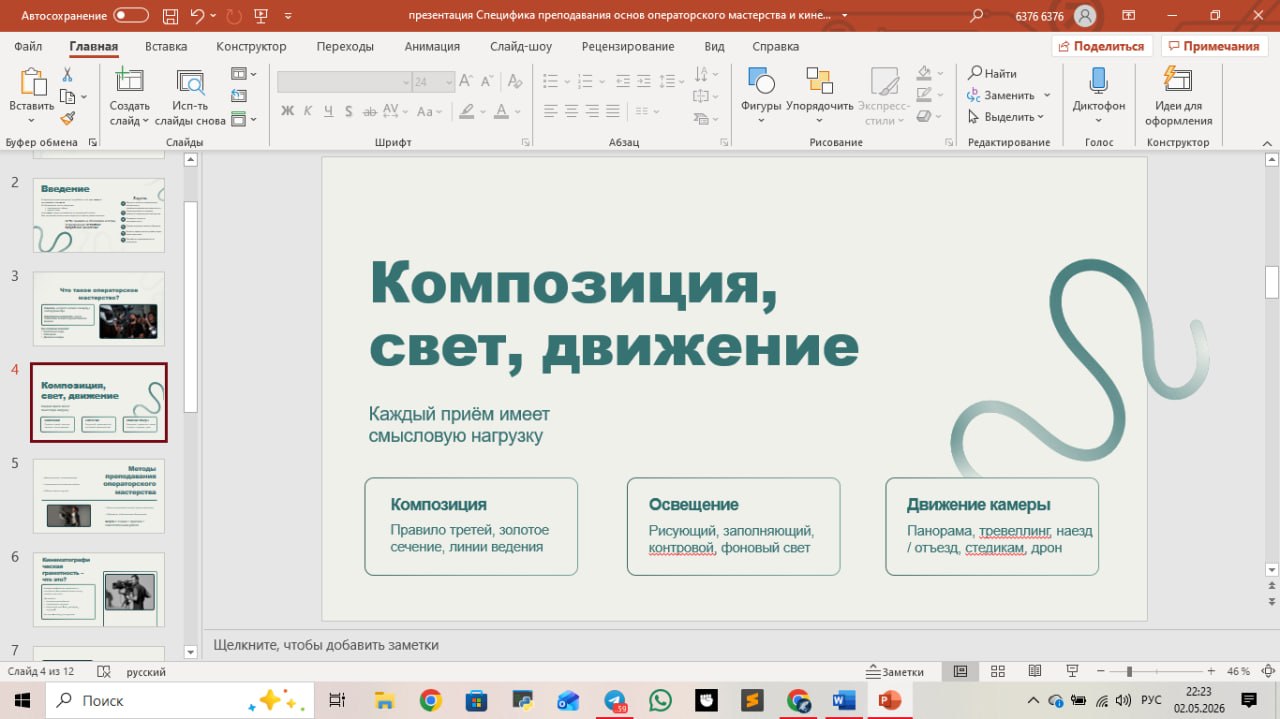Switch to the Анимация tab
This screenshot has width=1280, height=719.
point(432,46)
